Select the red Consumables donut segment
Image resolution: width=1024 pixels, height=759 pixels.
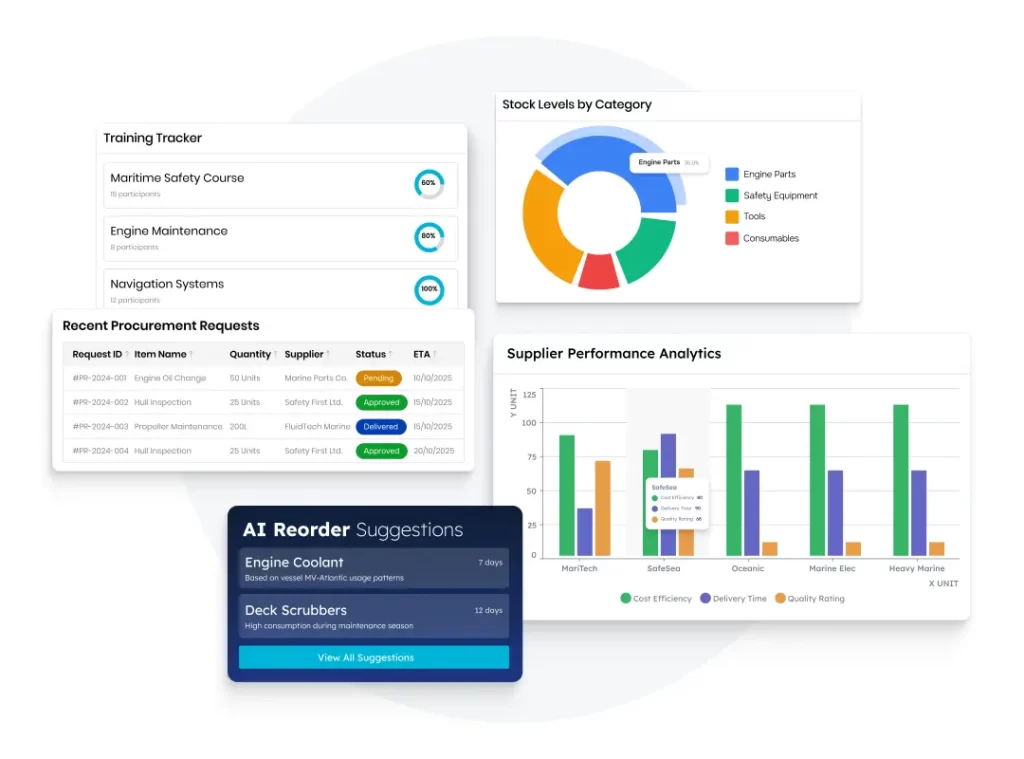pos(599,271)
